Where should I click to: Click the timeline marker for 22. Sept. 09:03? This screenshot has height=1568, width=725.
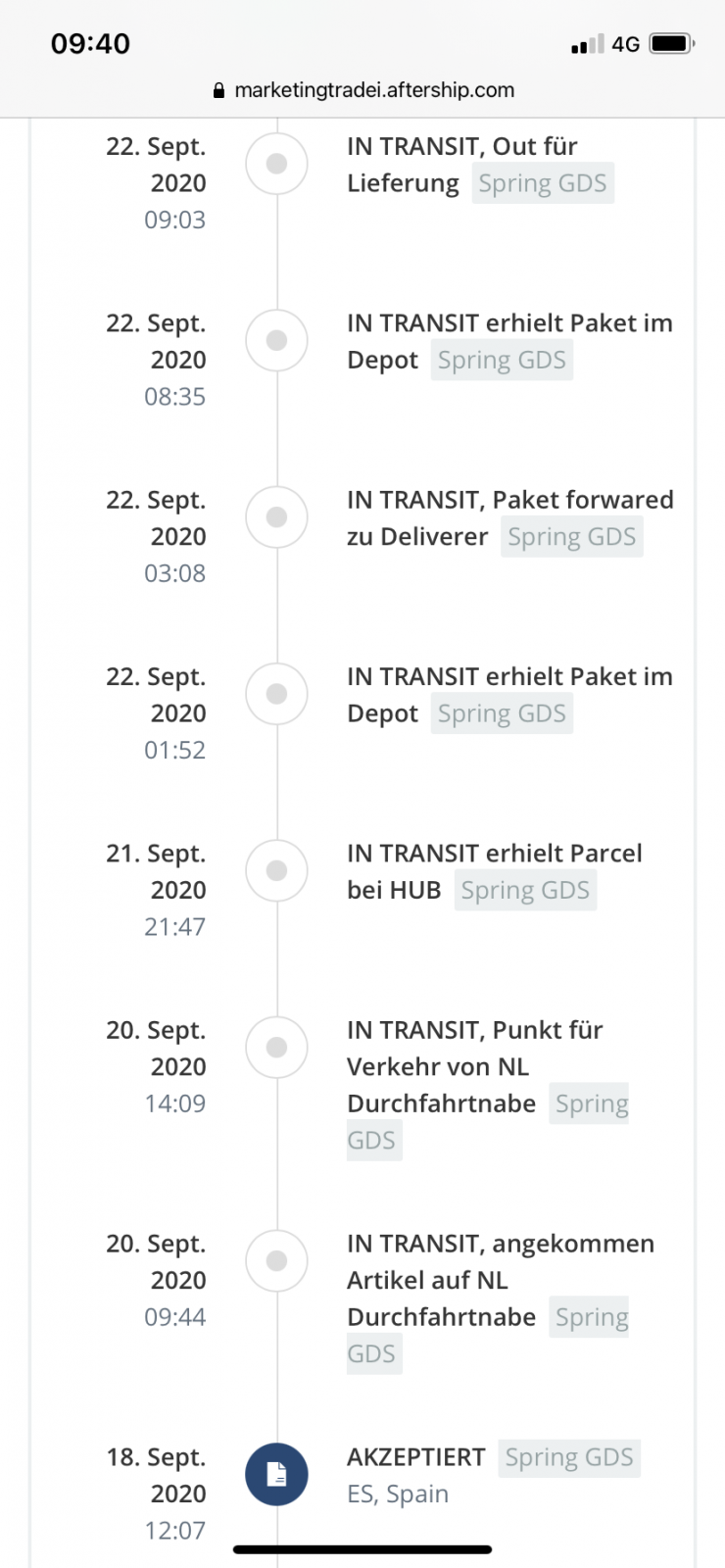(276, 164)
